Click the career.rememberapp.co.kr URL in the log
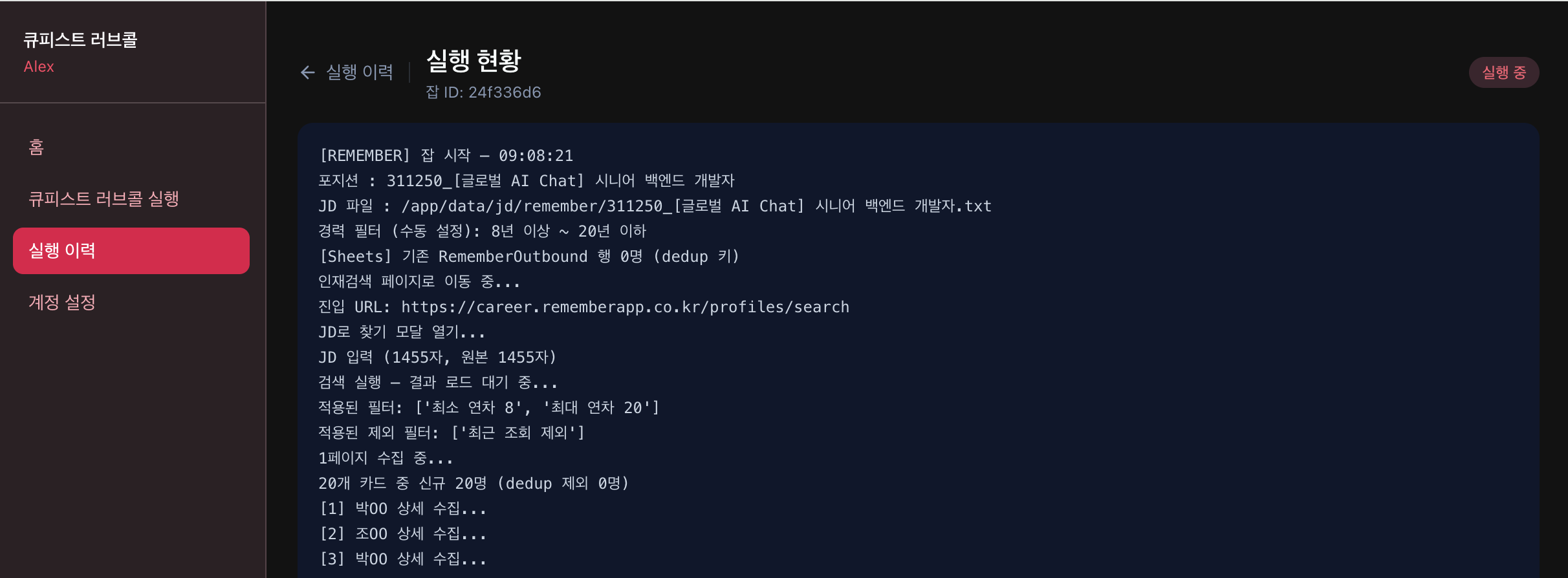The image size is (1568, 578). pos(625,307)
